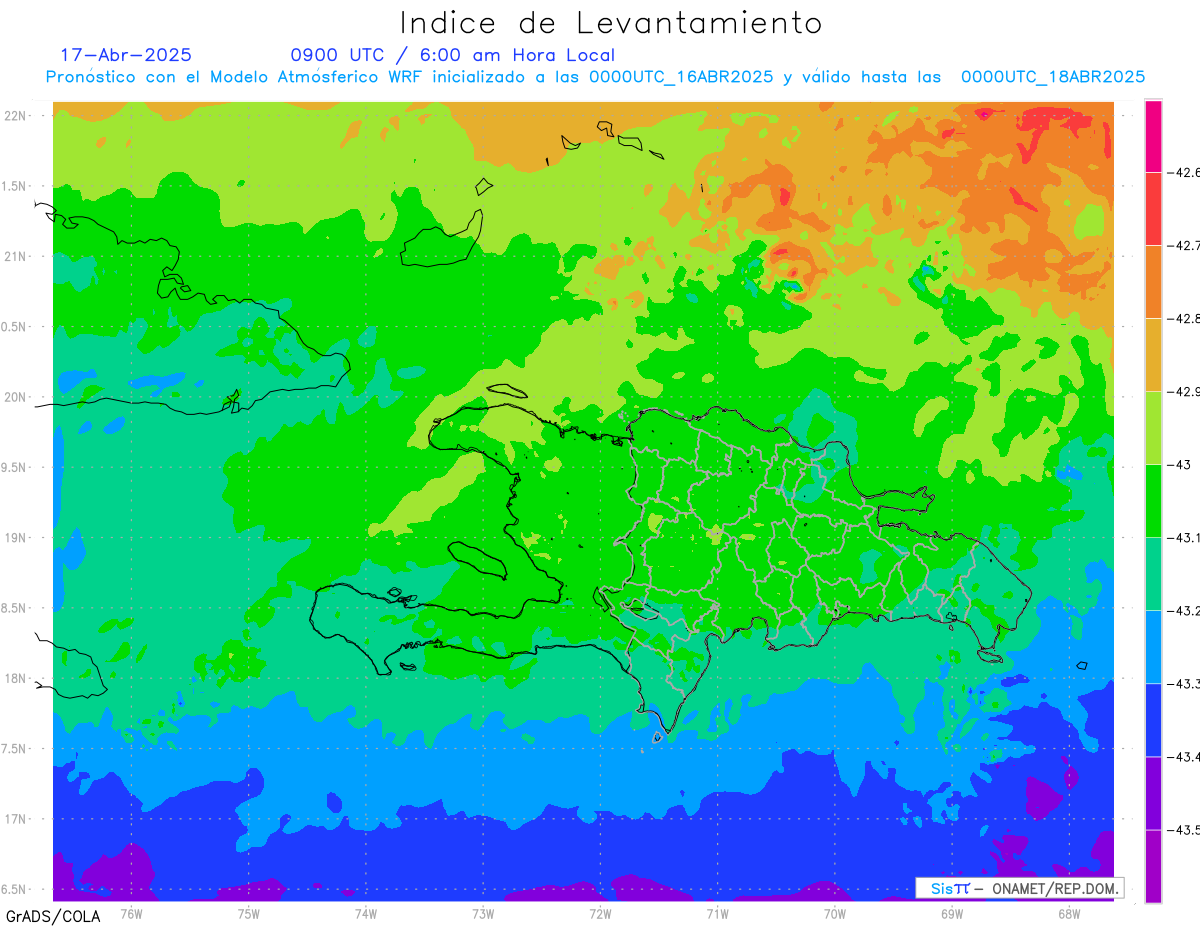The width and height of the screenshot is (1200, 927).
Task: Click the -43.3 color scale label
Action: coord(1185,683)
